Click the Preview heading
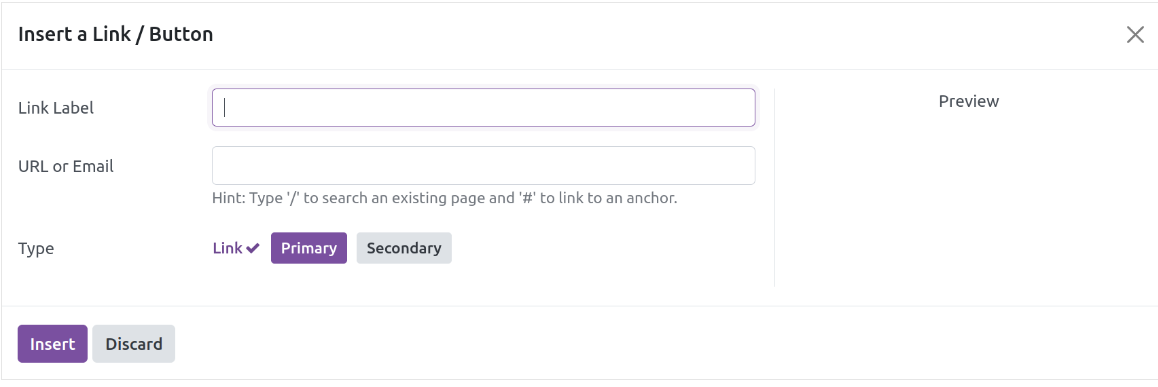Viewport: 1158px width, 387px height. tap(969, 101)
